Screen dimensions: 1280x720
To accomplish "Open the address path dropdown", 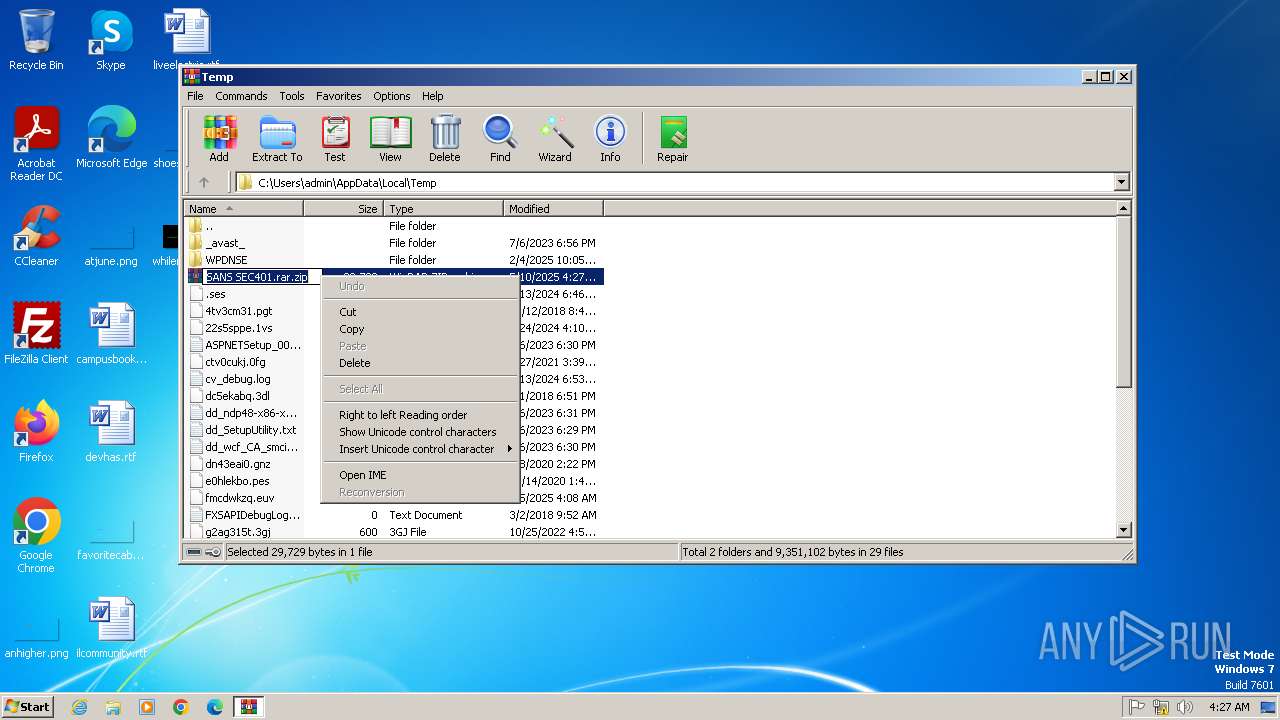I will tap(1121, 182).
